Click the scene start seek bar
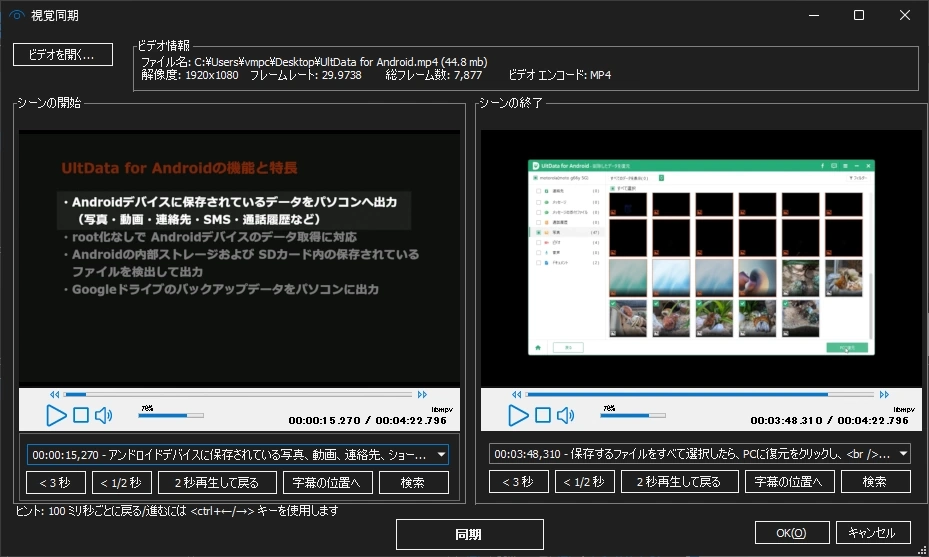929x557 pixels. (238, 395)
